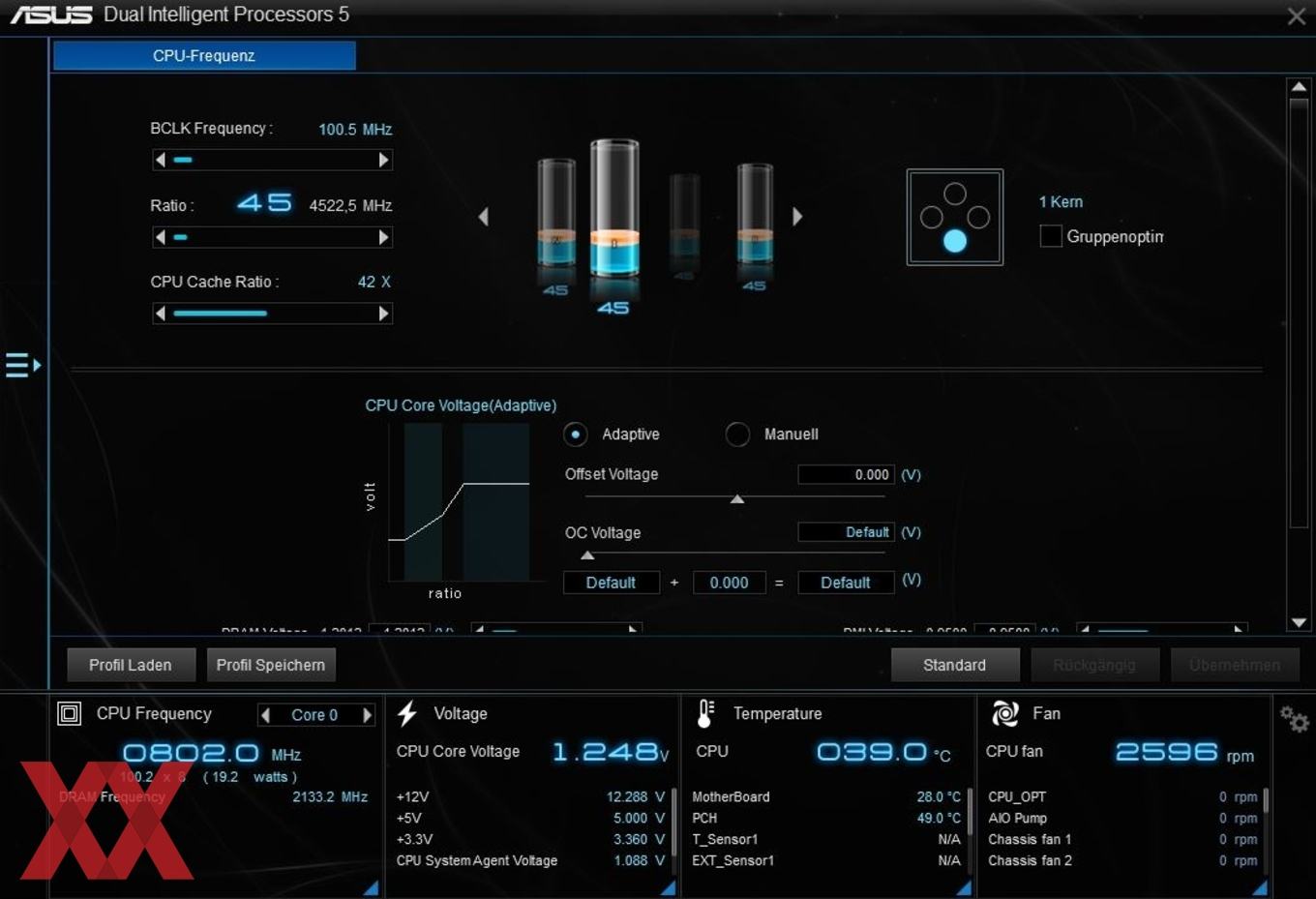The image size is (1316, 899).
Task: Click the Offset Voltage slider handle
Action: tap(737, 499)
